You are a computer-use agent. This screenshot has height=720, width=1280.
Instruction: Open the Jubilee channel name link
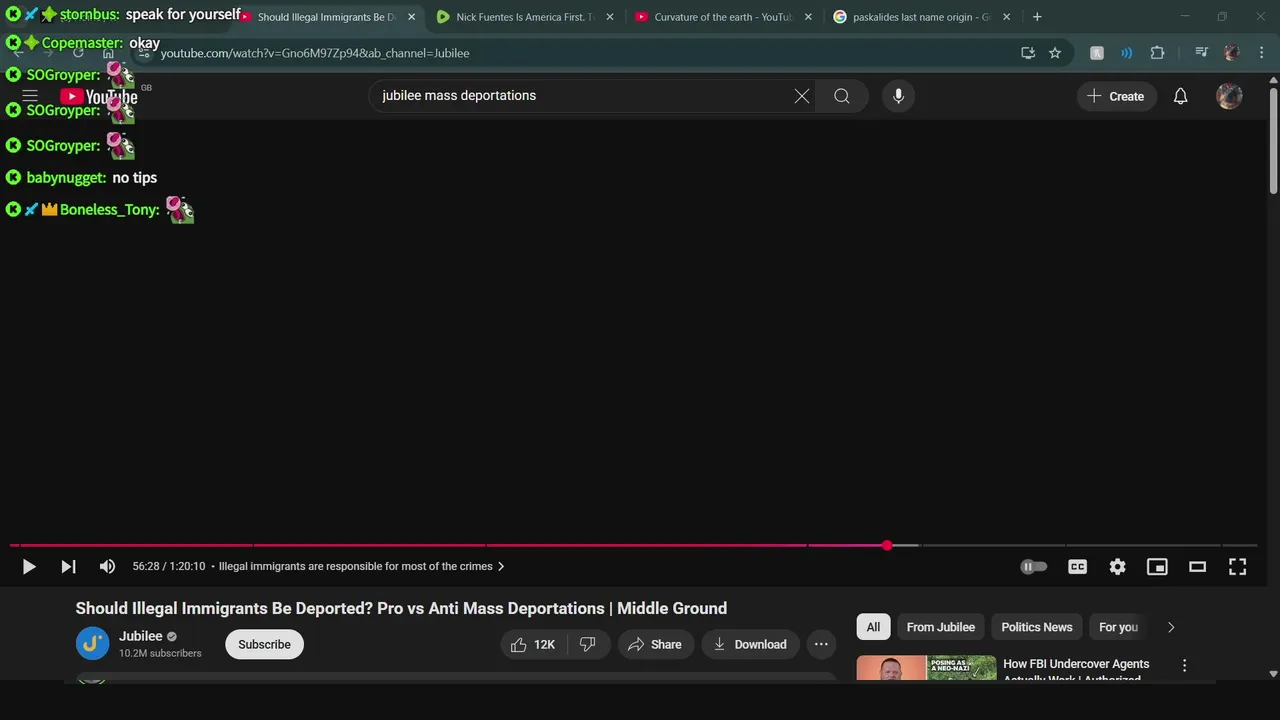coord(140,636)
